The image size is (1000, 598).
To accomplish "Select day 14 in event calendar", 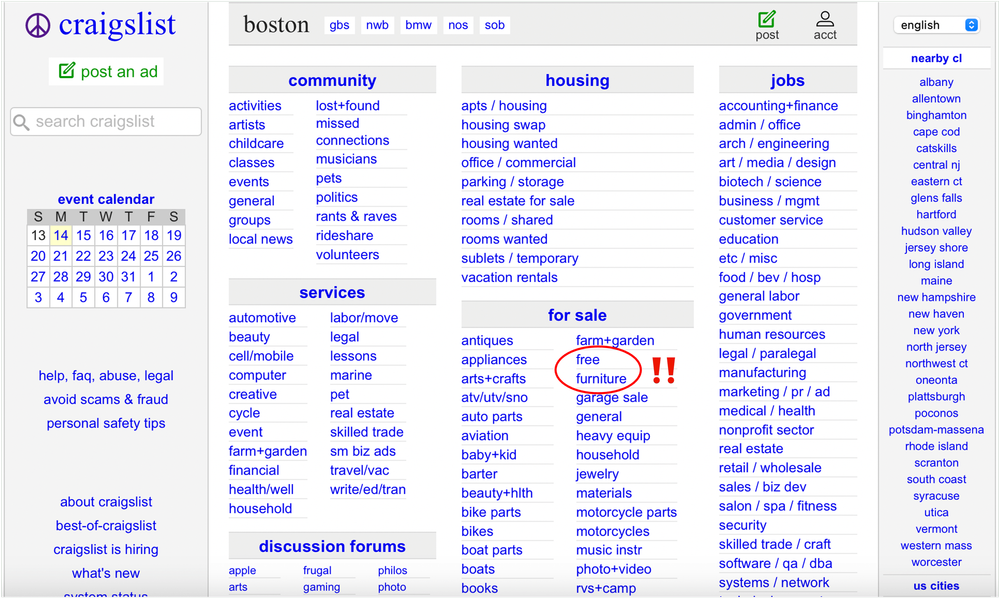I will [x=61, y=235].
